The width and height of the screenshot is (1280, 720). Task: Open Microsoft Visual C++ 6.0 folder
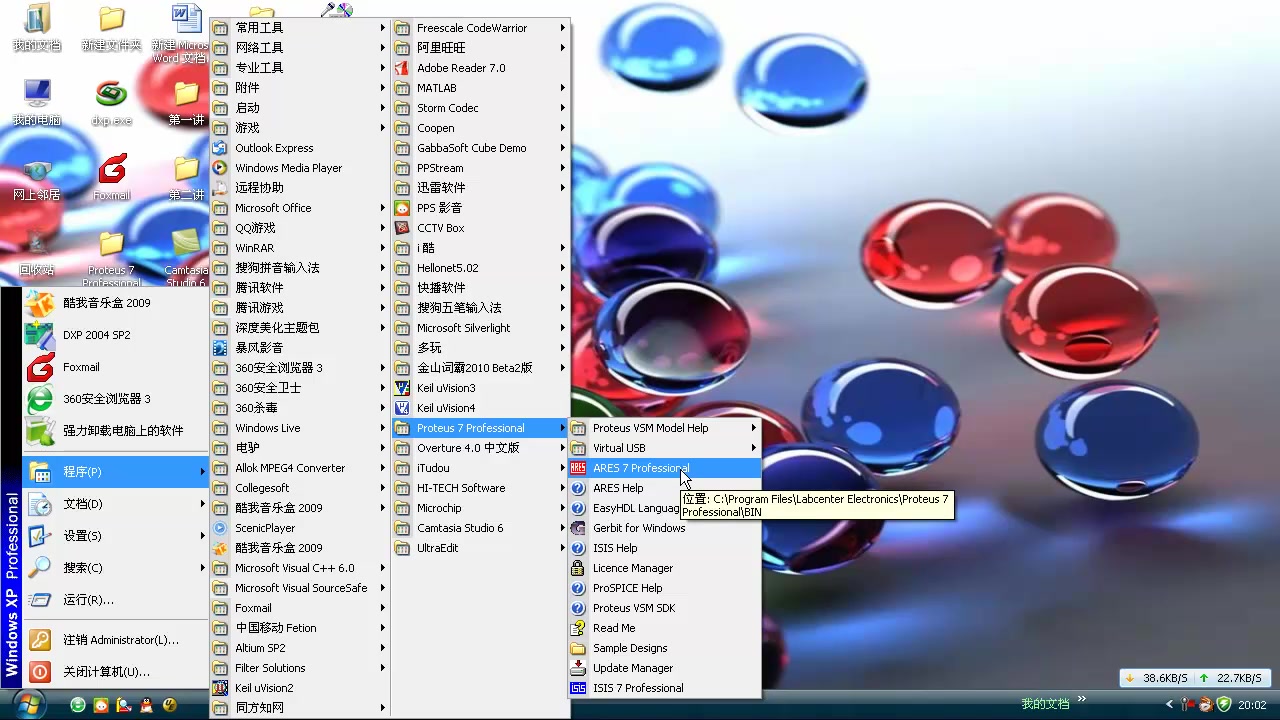[299, 568]
